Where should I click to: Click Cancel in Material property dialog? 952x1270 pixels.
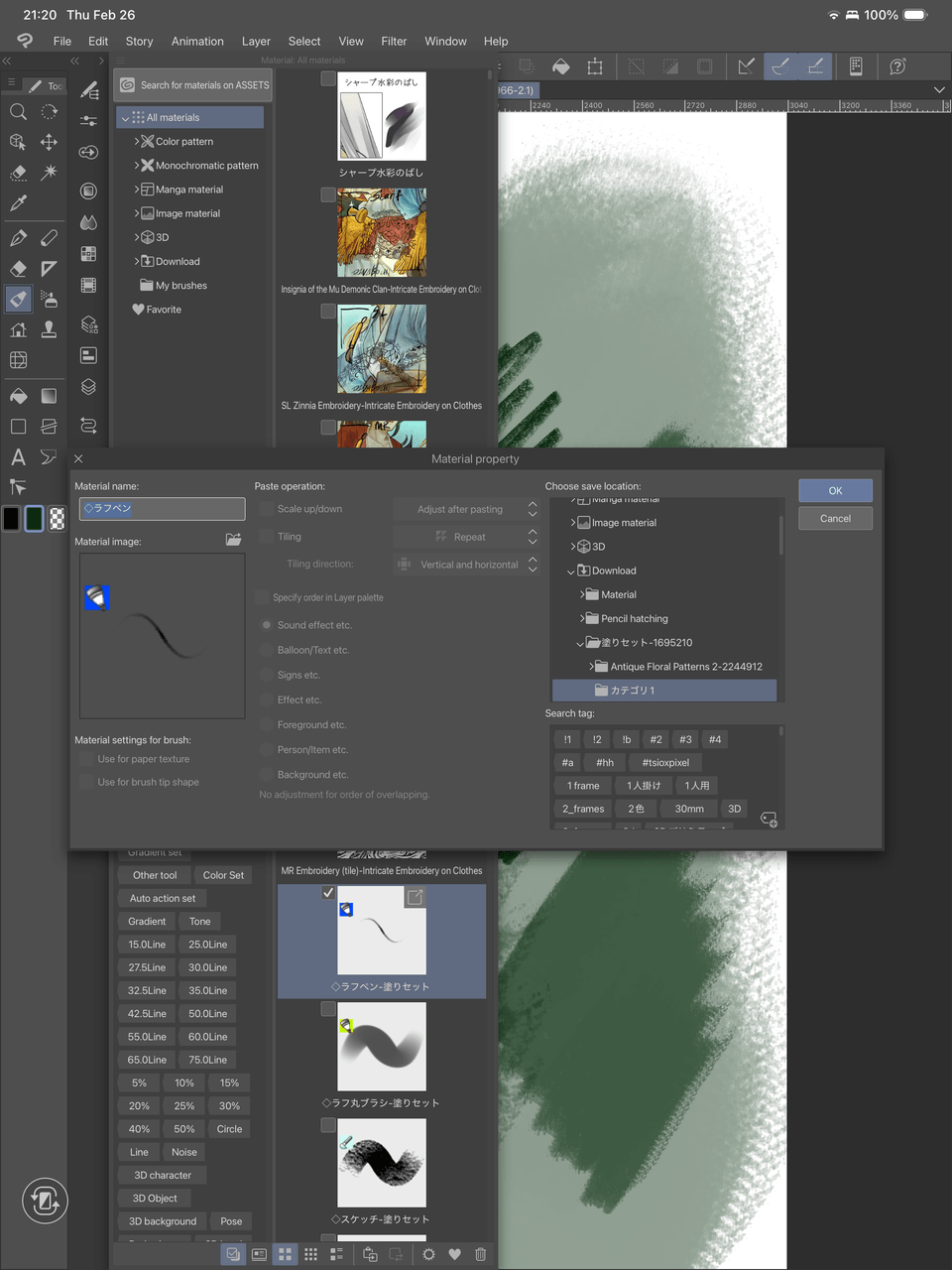[x=835, y=518]
